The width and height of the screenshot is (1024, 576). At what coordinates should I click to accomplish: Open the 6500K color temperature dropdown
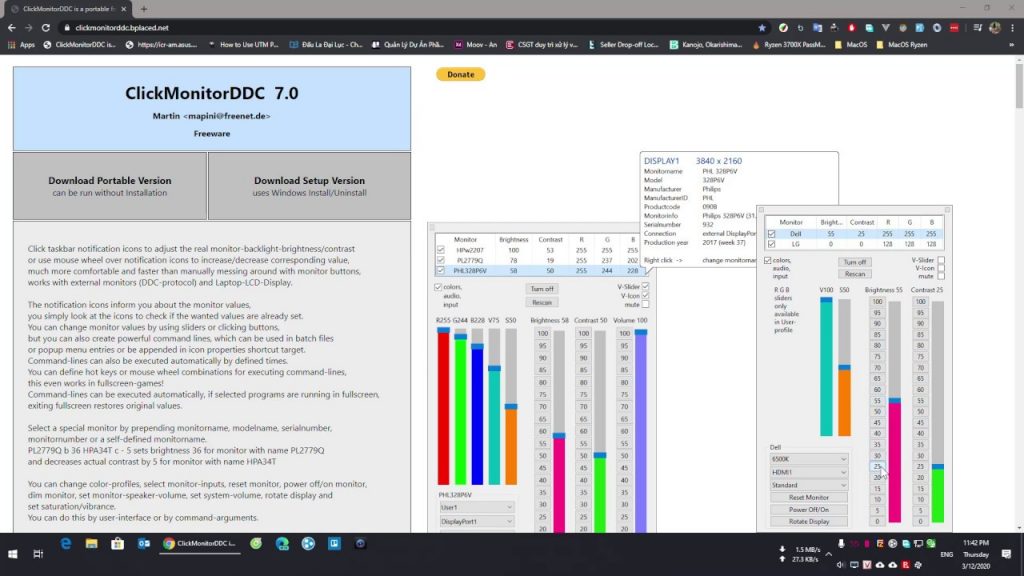(x=808, y=459)
